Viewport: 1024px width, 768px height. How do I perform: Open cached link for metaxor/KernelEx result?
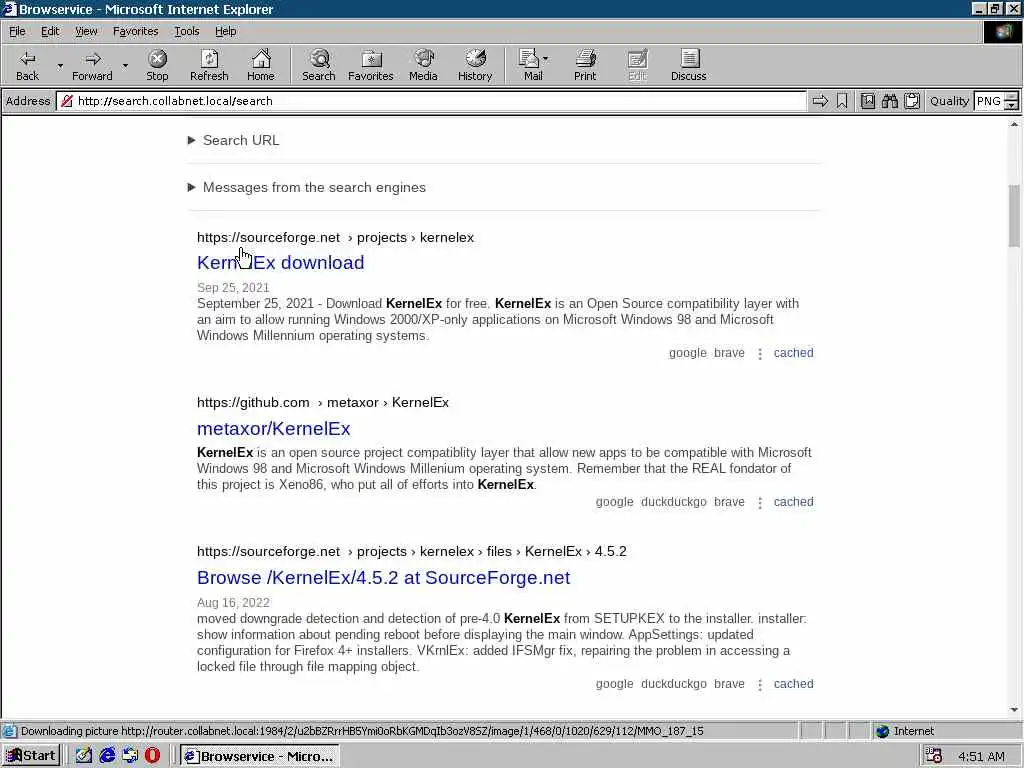coord(793,502)
